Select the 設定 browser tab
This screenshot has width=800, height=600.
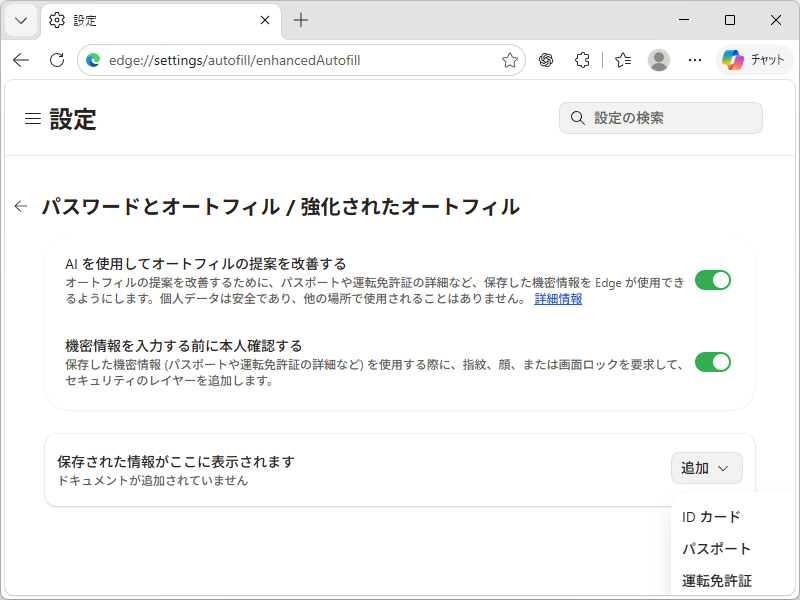(x=161, y=20)
